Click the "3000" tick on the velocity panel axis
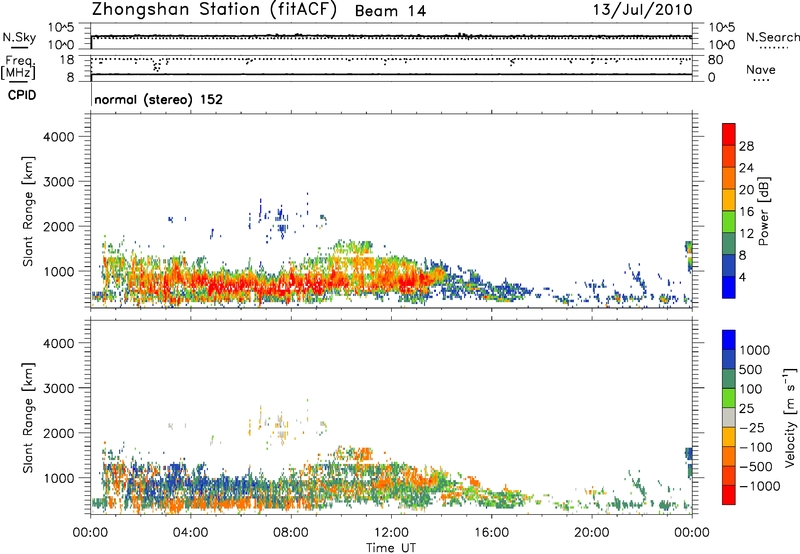This screenshot has width=800, height=554. tap(59, 388)
